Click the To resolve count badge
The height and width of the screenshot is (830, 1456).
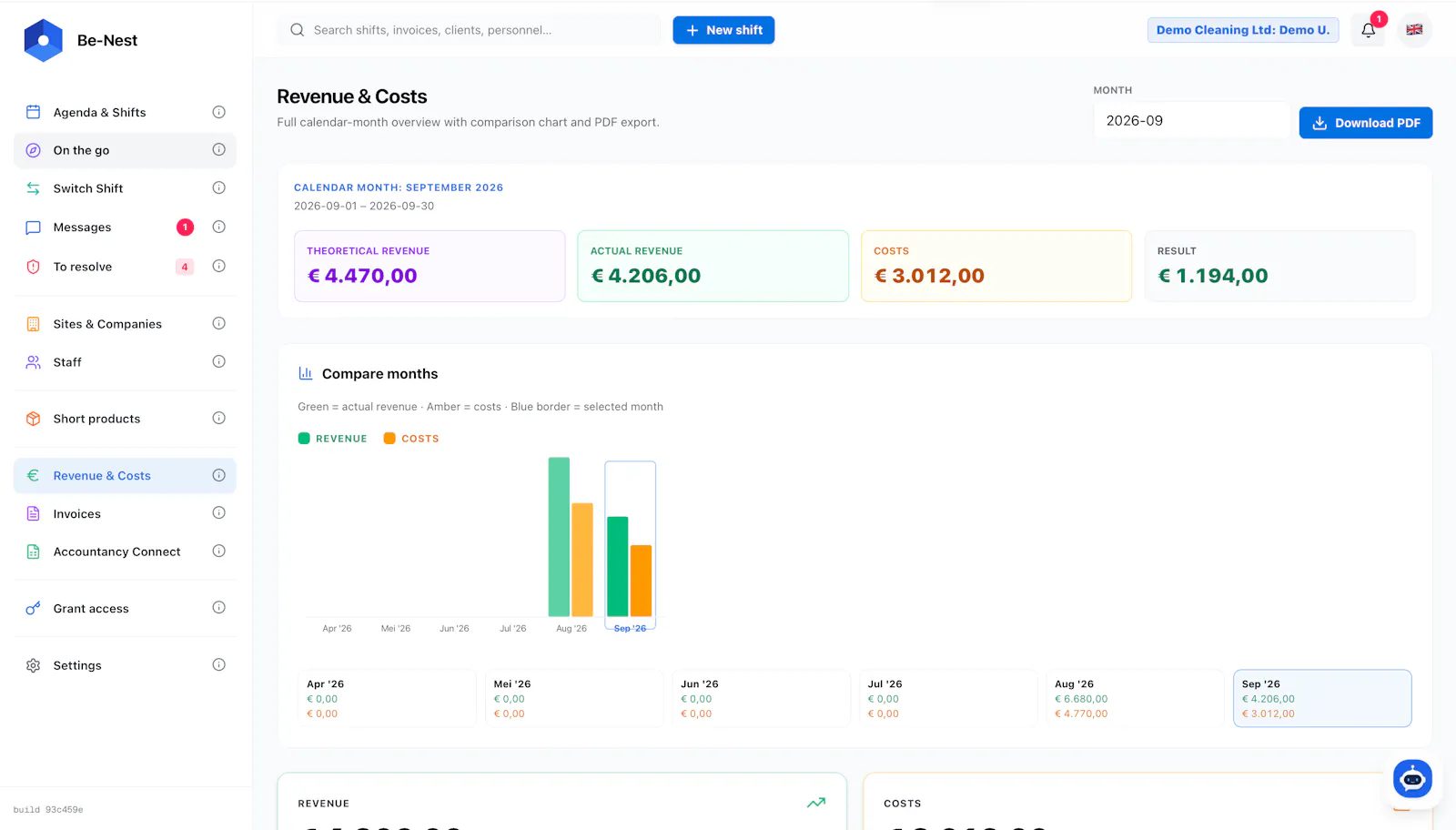tap(185, 267)
